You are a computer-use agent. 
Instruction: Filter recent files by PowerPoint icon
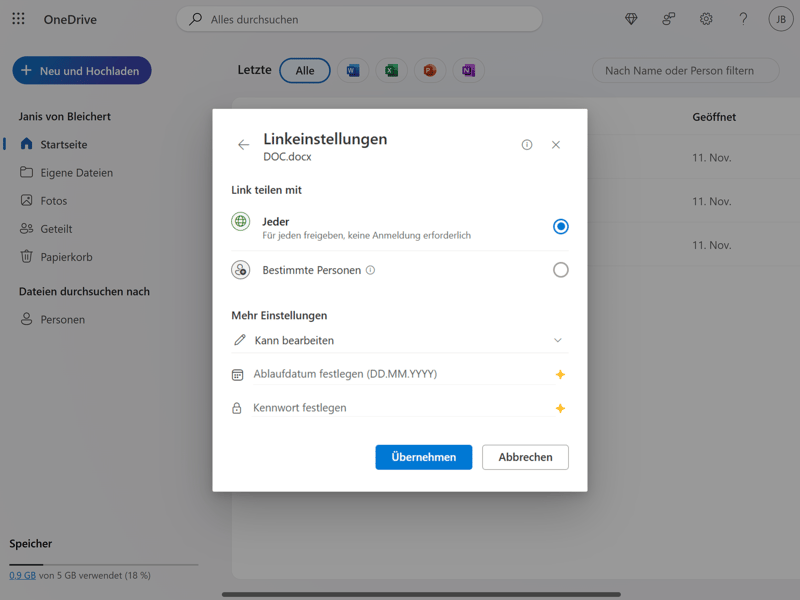(x=430, y=71)
